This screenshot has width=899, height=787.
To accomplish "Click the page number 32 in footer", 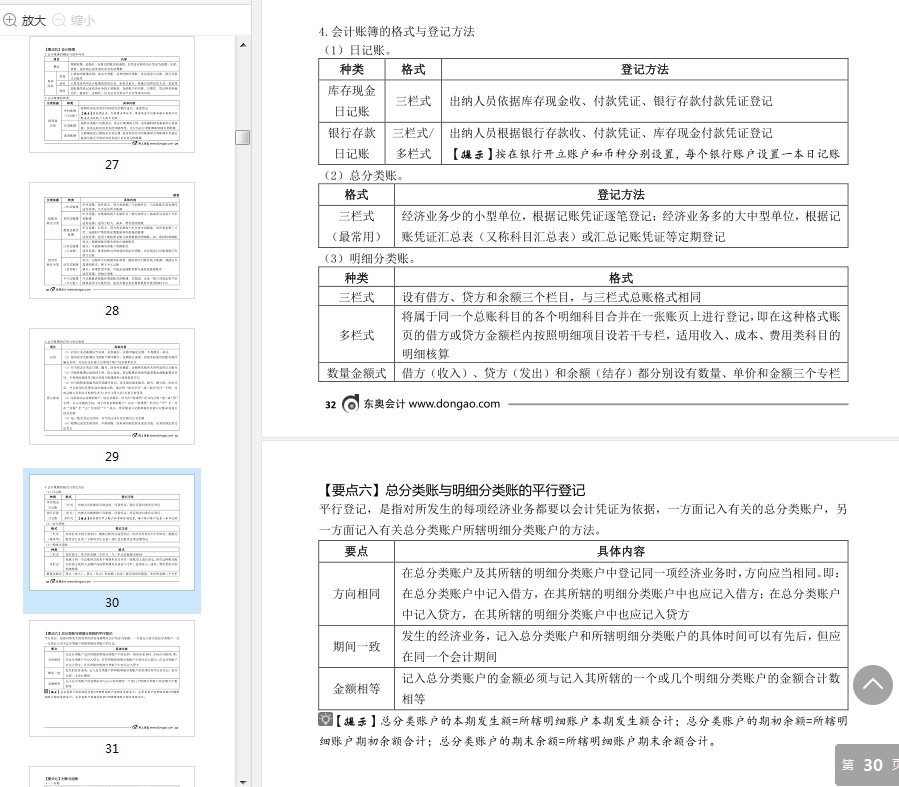I will 330,405.
